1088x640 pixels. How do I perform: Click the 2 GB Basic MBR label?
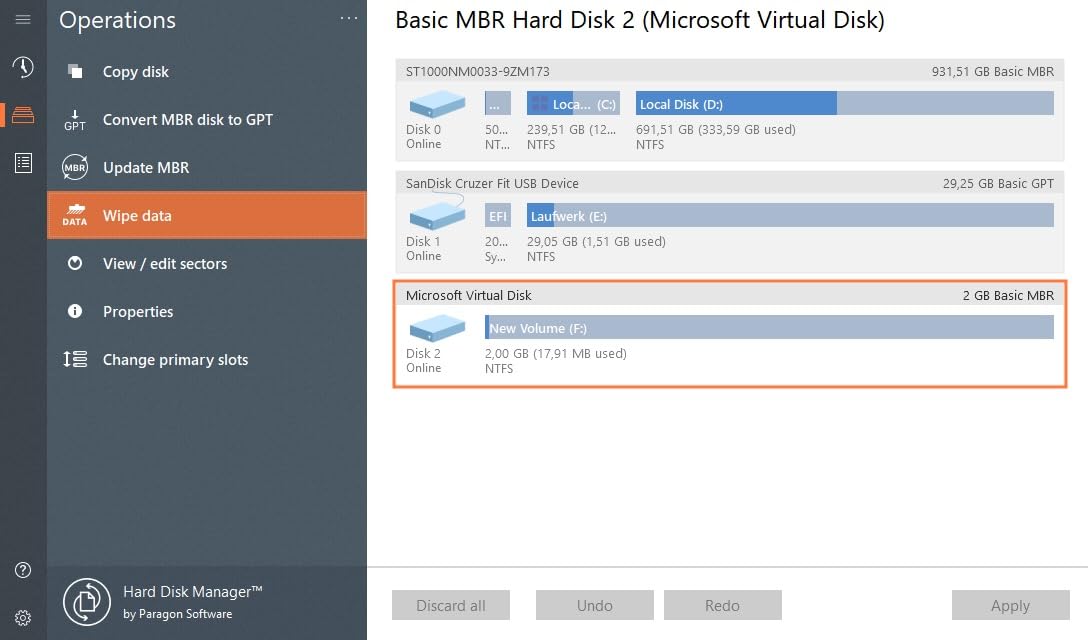pos(1008,295)
